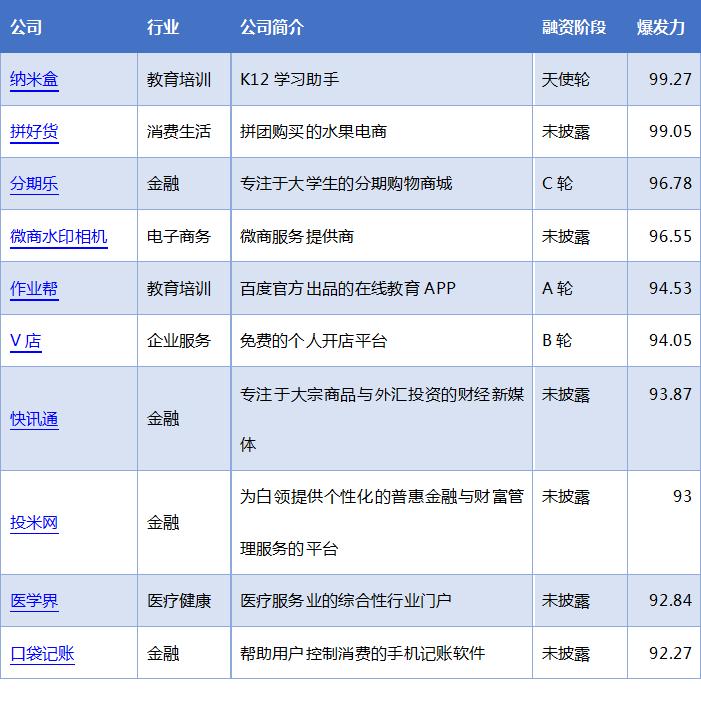Click the 公司简介 column header
This screenshot has width=701, height=705.
[272, 27]
